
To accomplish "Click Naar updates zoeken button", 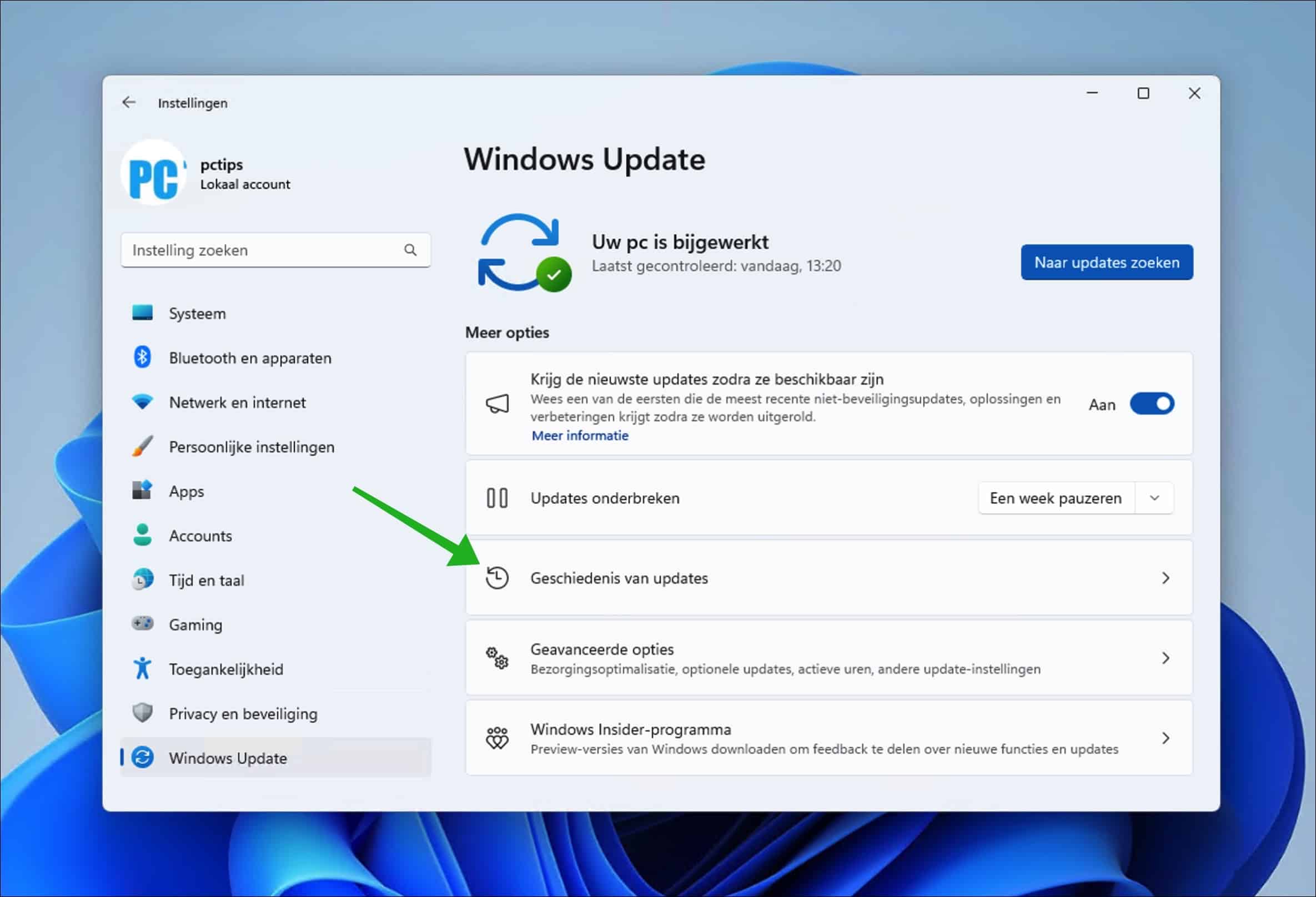I will coord(1107,262).
